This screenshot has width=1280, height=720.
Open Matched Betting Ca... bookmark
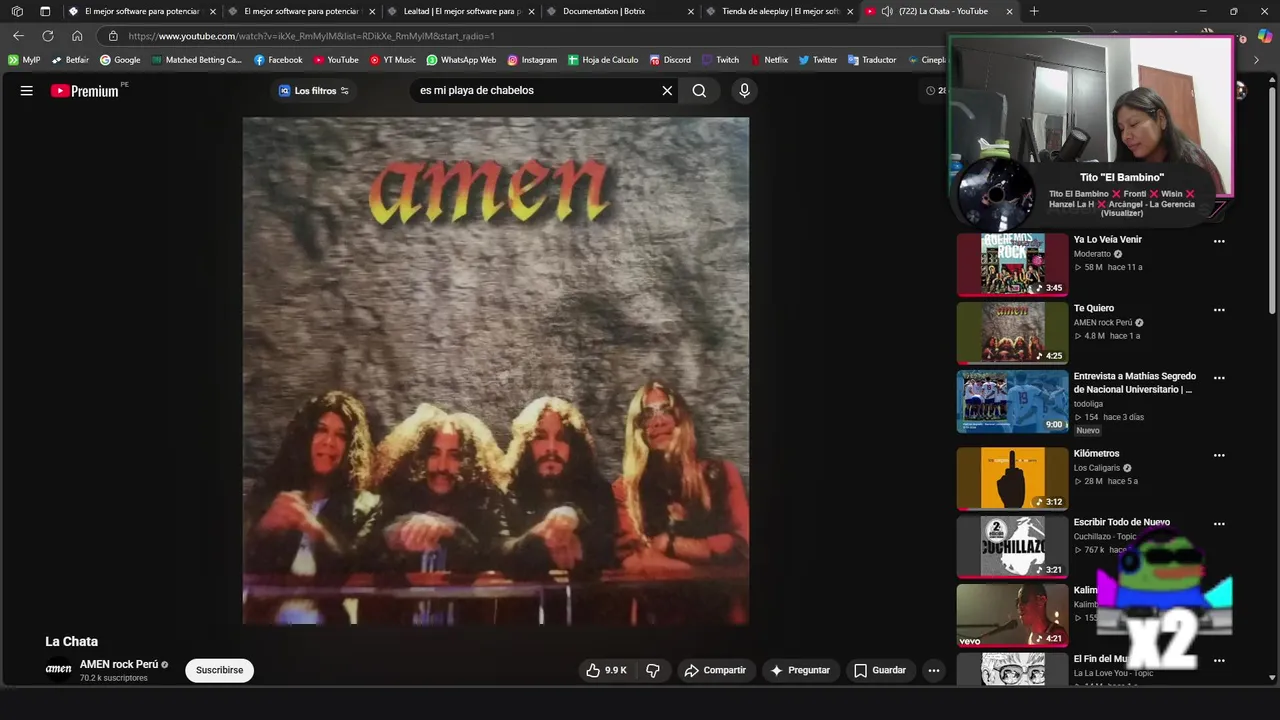[x=197, y=60]
